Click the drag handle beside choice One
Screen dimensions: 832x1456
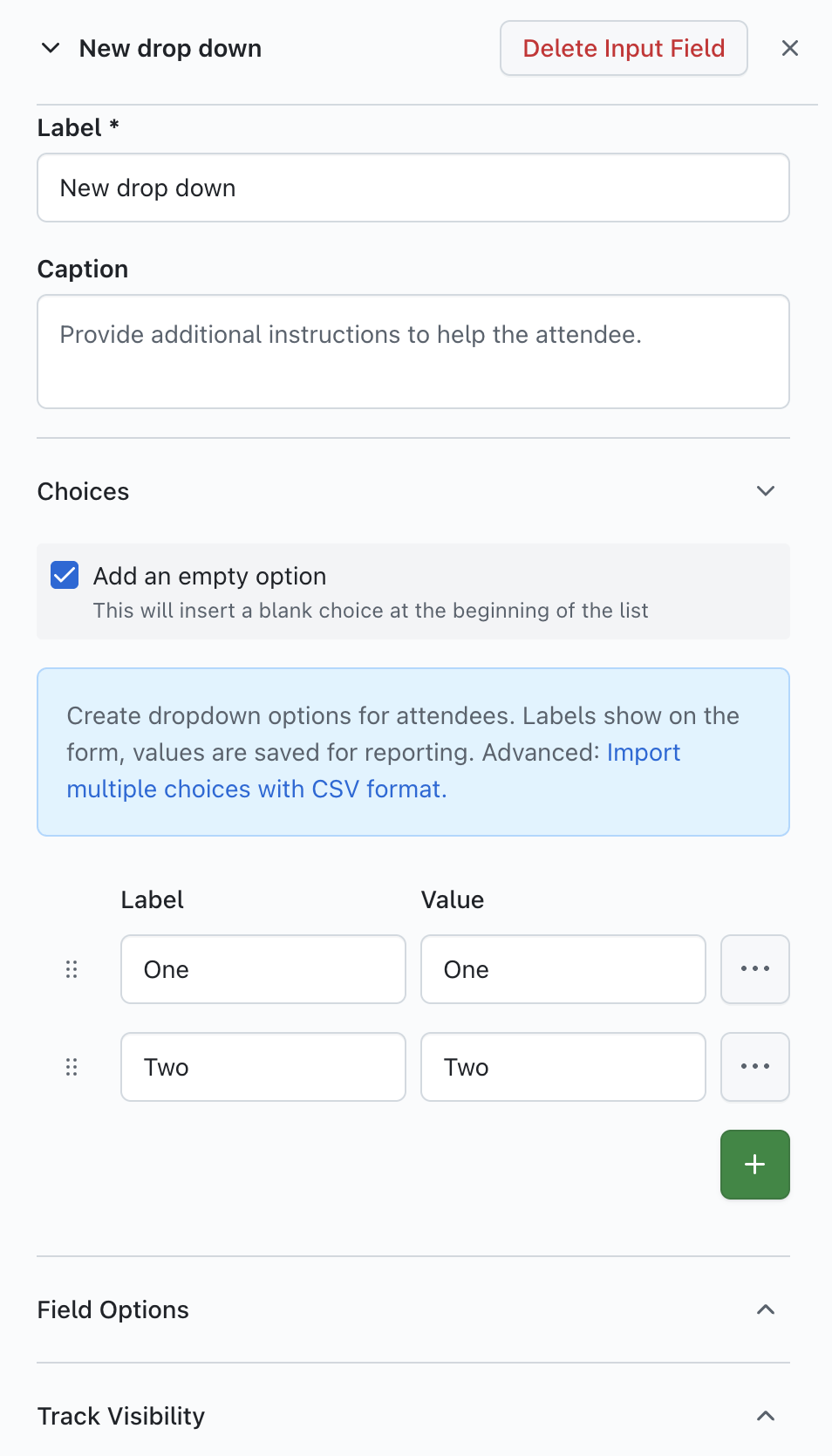(72, 969)
